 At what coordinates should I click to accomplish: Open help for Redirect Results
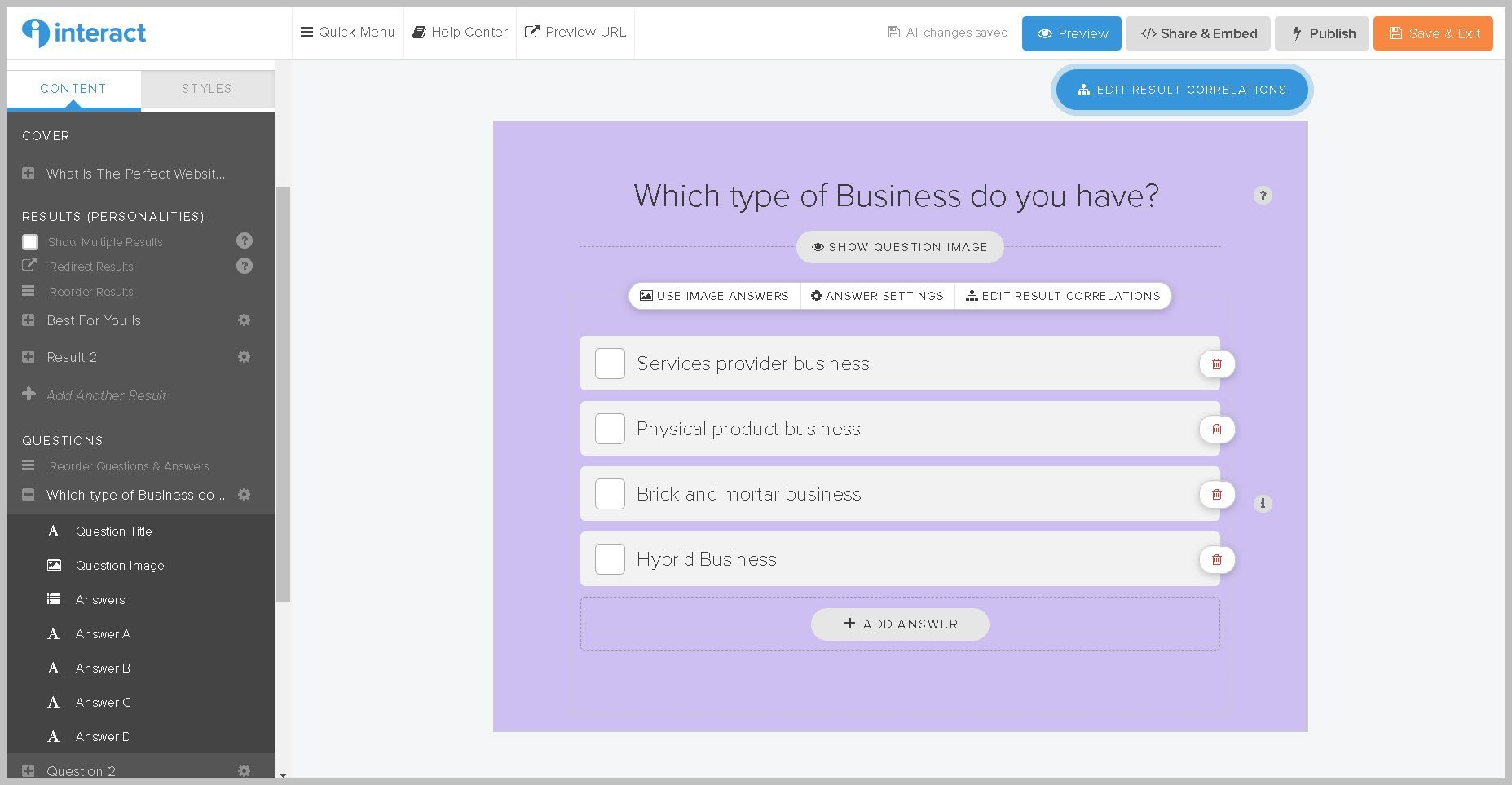(x=245, y=266)
